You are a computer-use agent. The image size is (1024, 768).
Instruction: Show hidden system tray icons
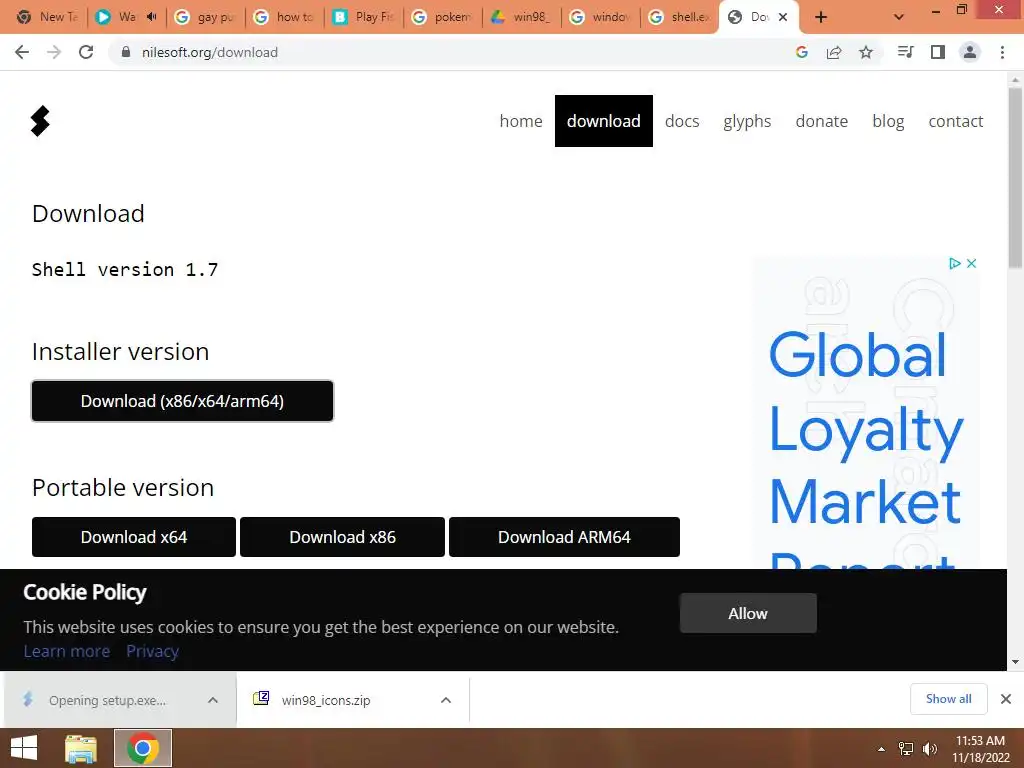pos(881,749)
